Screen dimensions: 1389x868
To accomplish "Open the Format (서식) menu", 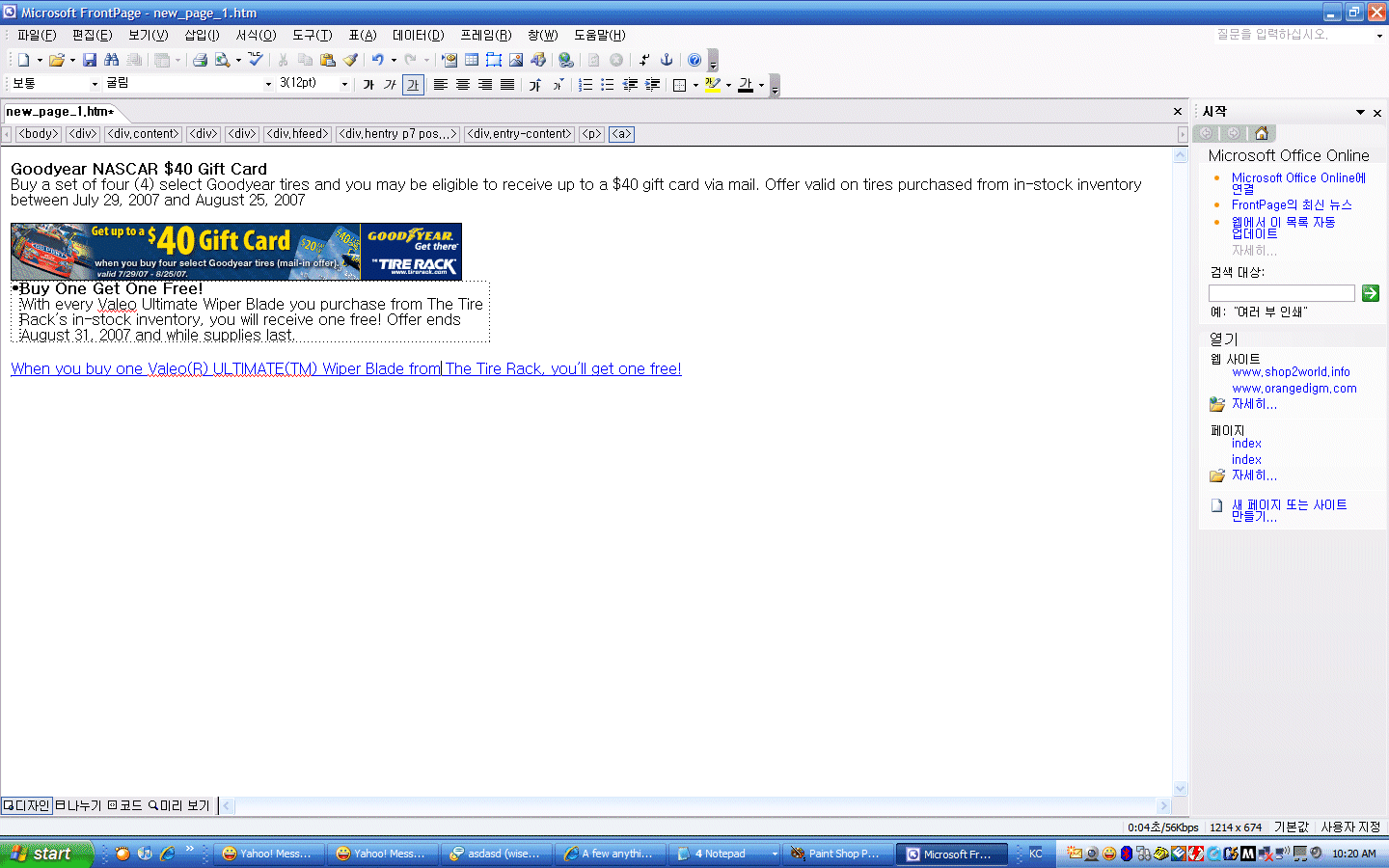I will click(x=256, y=35).
